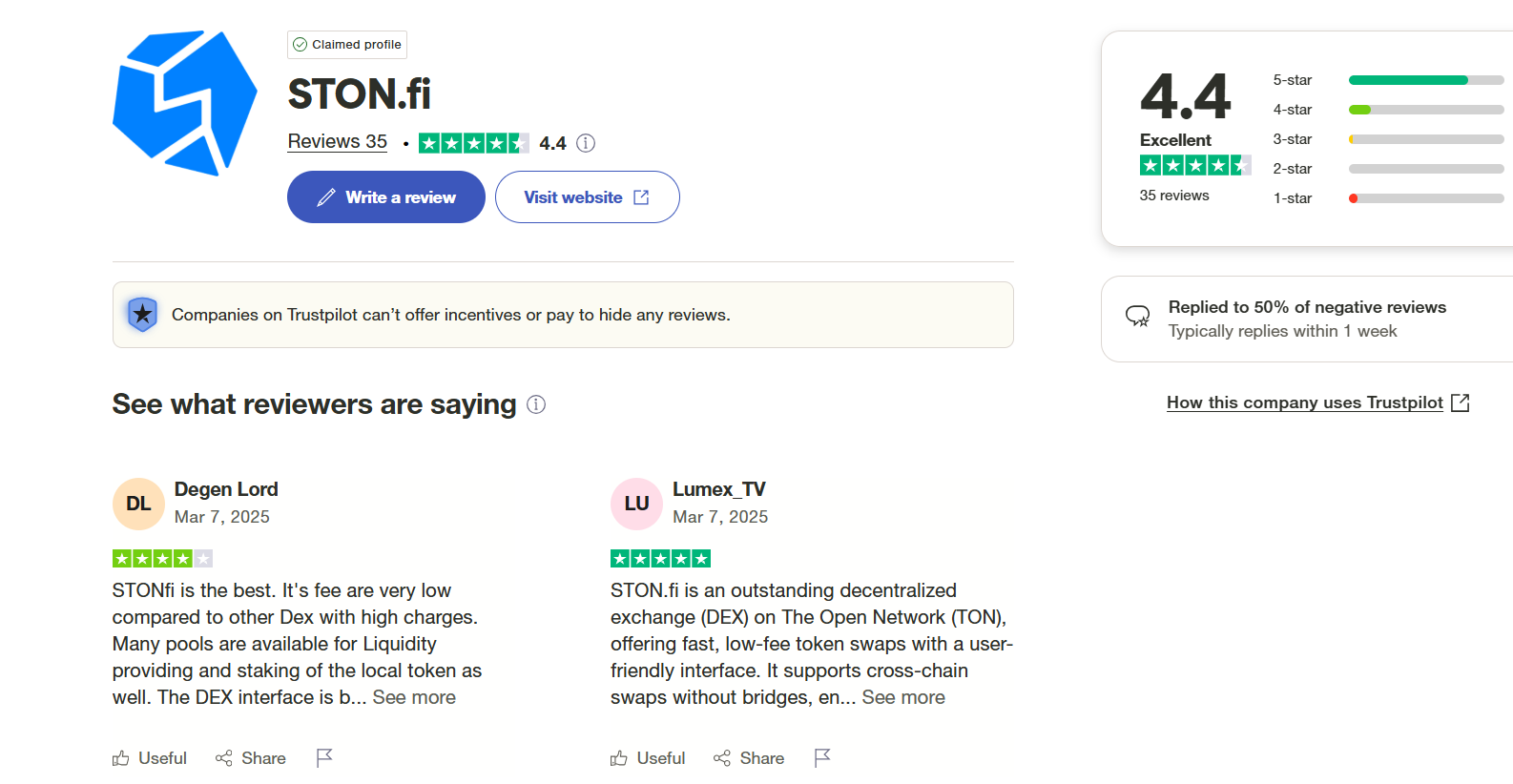Image resolution: width=1513 pixels, height=784 pixels.
Task: Click the 'Excellent' label in rating card
Action: click(x=1175, y=140)
